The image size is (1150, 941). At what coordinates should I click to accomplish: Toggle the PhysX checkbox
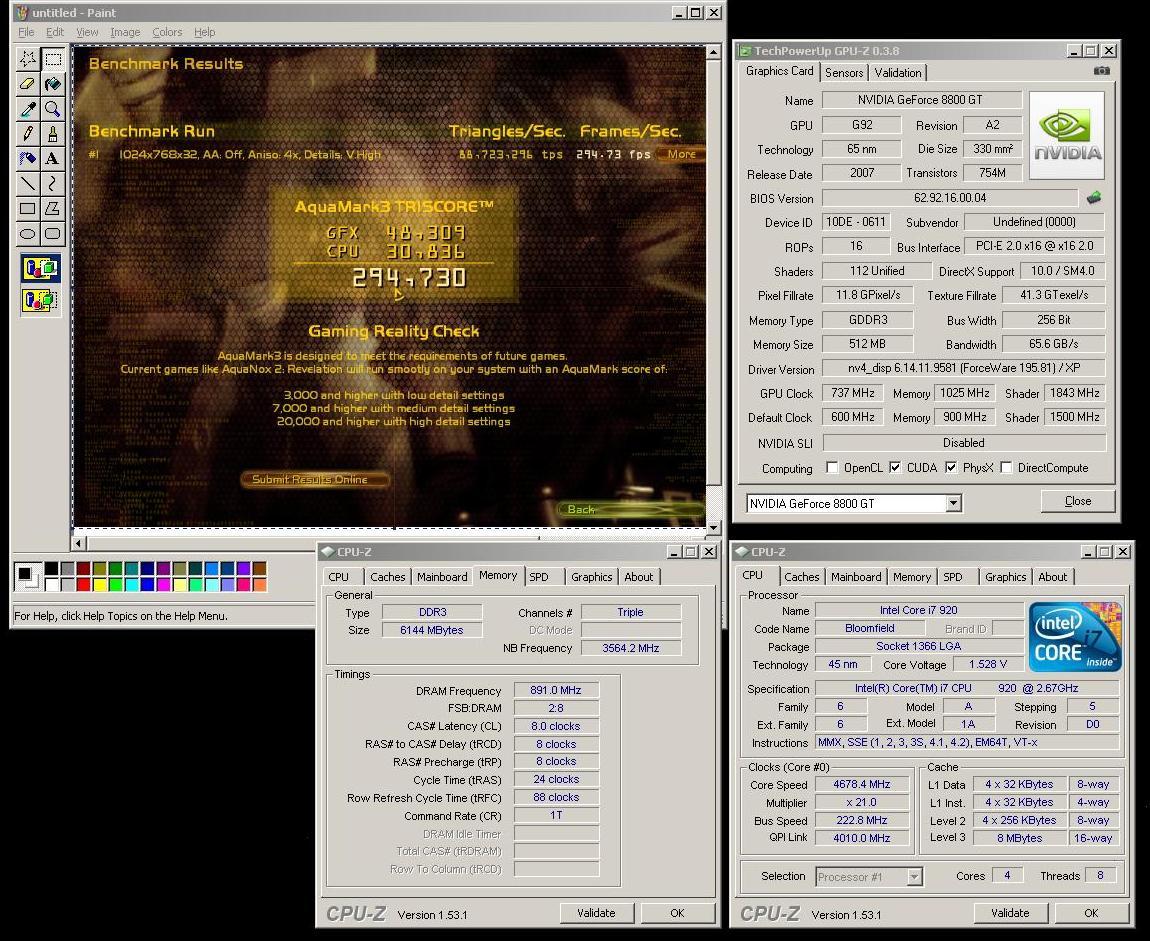pyautogui.click(x=951, y=467)
